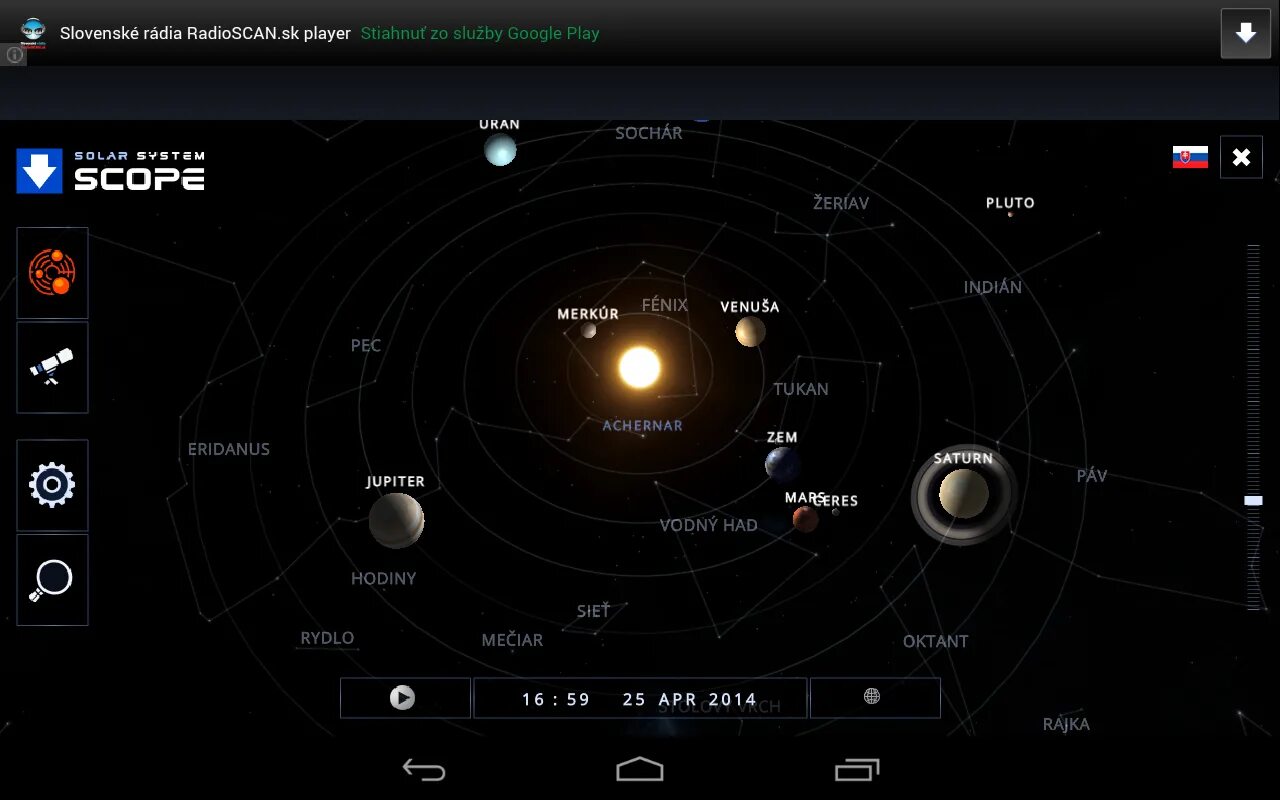Screen dimensions: 1280x800
Task: Click the zoom slider handle
Action: (x=1253, y=500)
